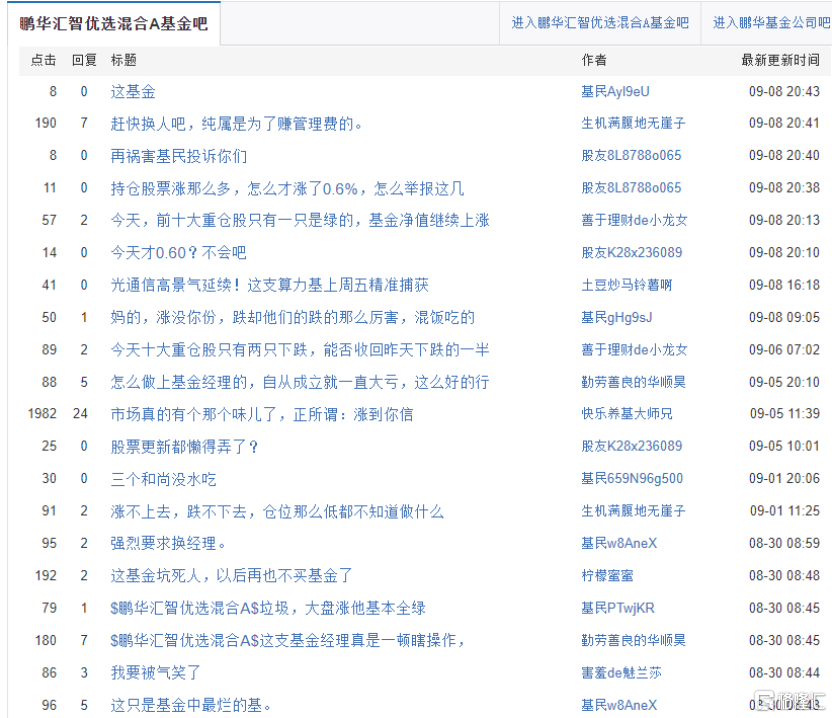View author profile 害羞de魅兰莎
Viewport: 832px width, 718px height.
pyautogui.click(x=621, y=672)
